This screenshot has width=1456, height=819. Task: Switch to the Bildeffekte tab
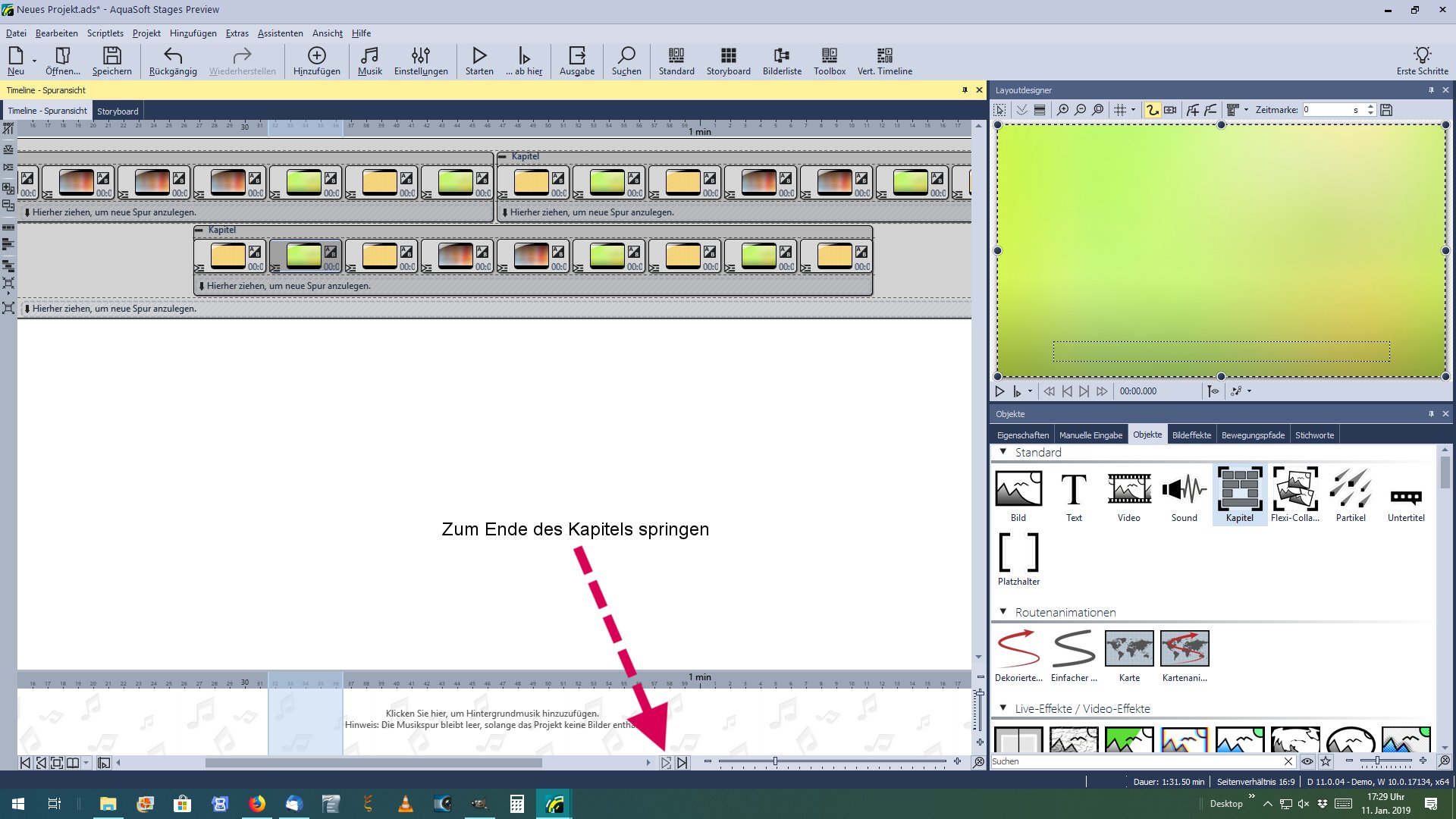pos(1191,435)
